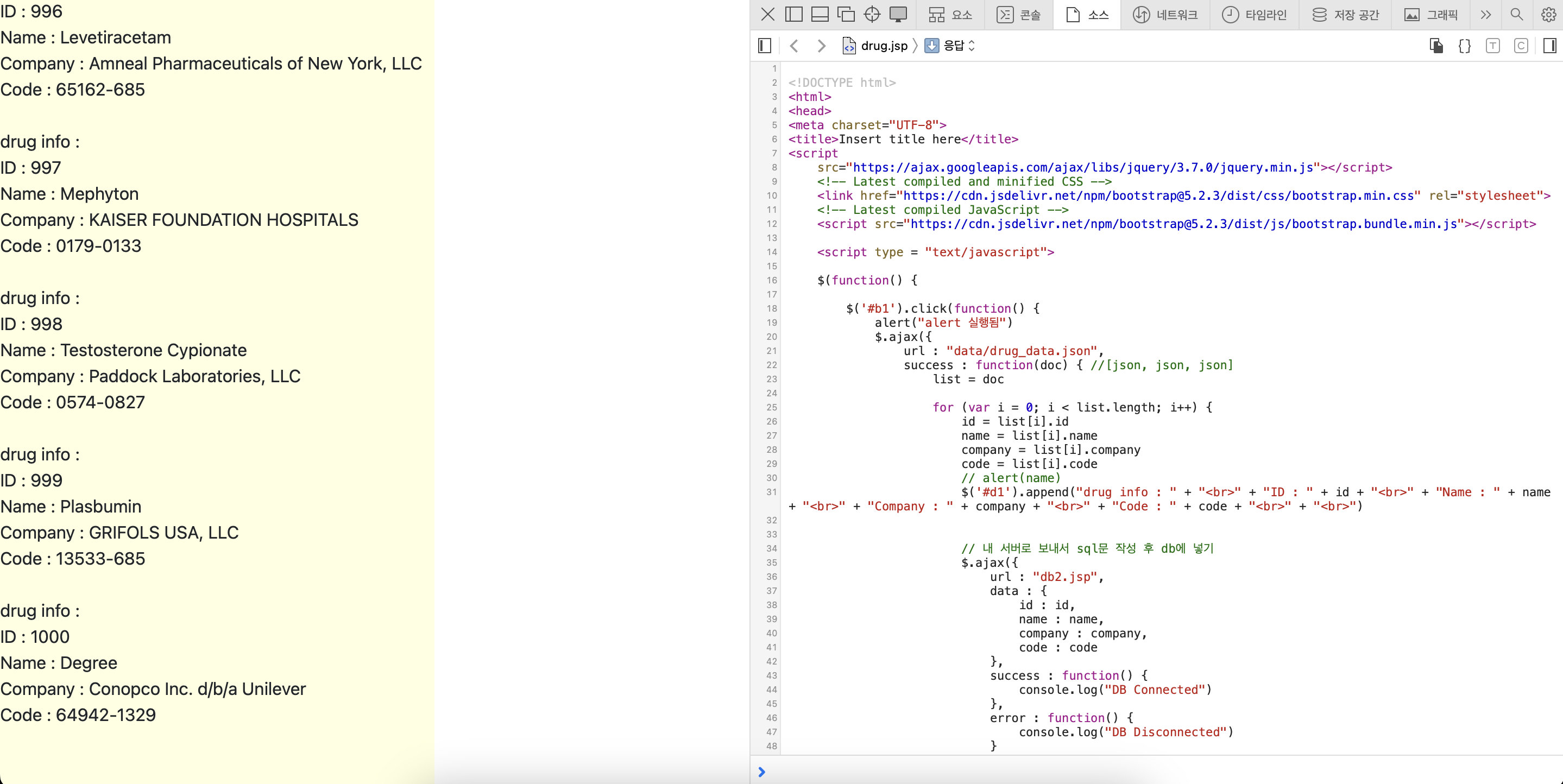Screen dimensions: 1563x784
Task: Open the 그래픽 (Graphics) tab
Action: 1432,15
